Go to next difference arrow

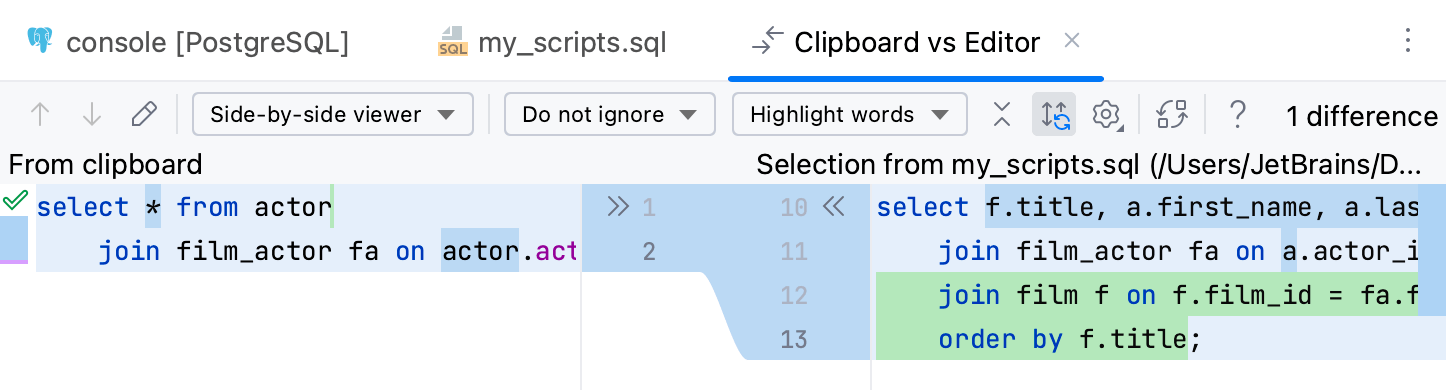tap(92, 115)
